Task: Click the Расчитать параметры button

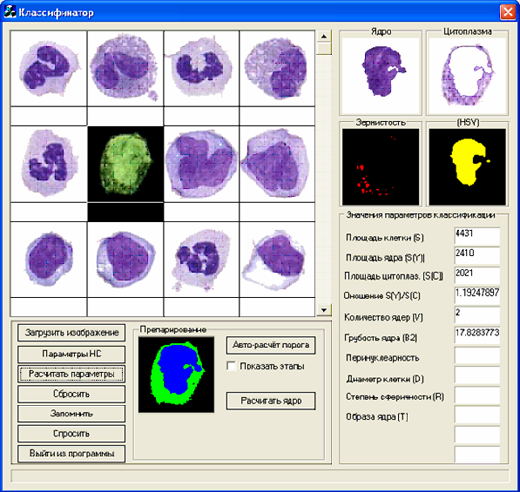Action: tap(71, 374)
